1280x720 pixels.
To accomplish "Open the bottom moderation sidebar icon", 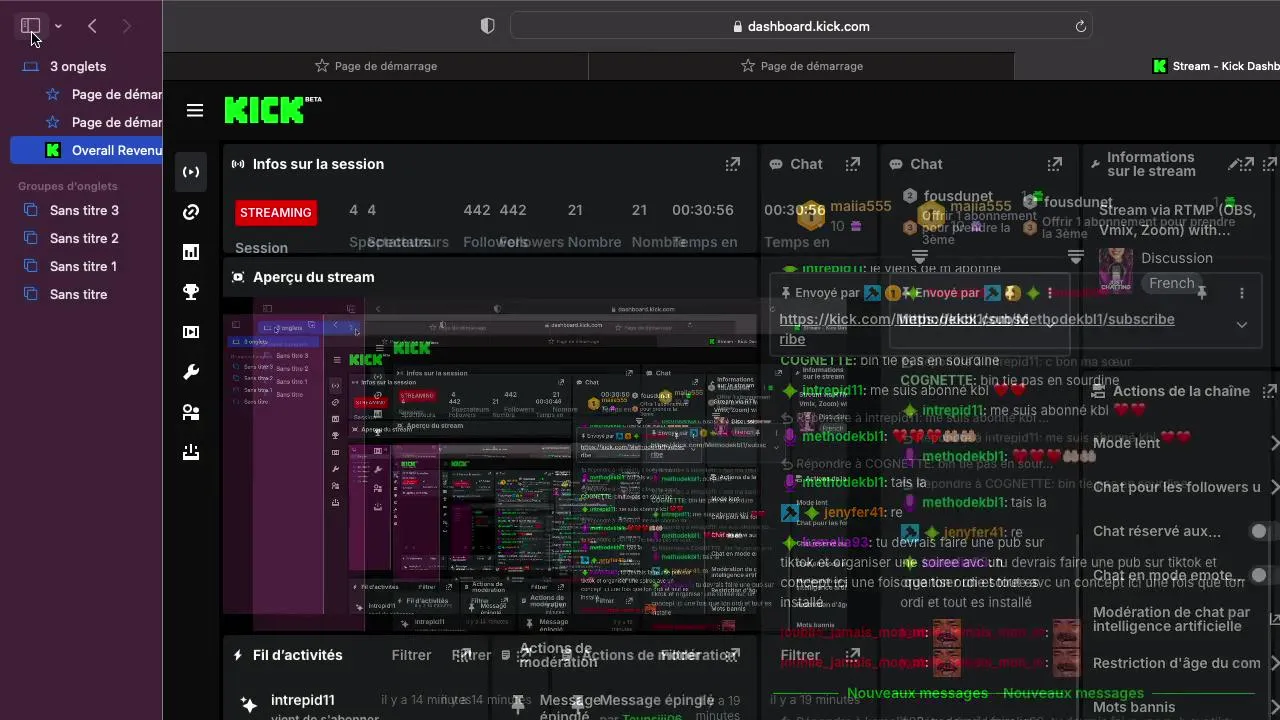I will pyautogui.click(x=191, y=452).
